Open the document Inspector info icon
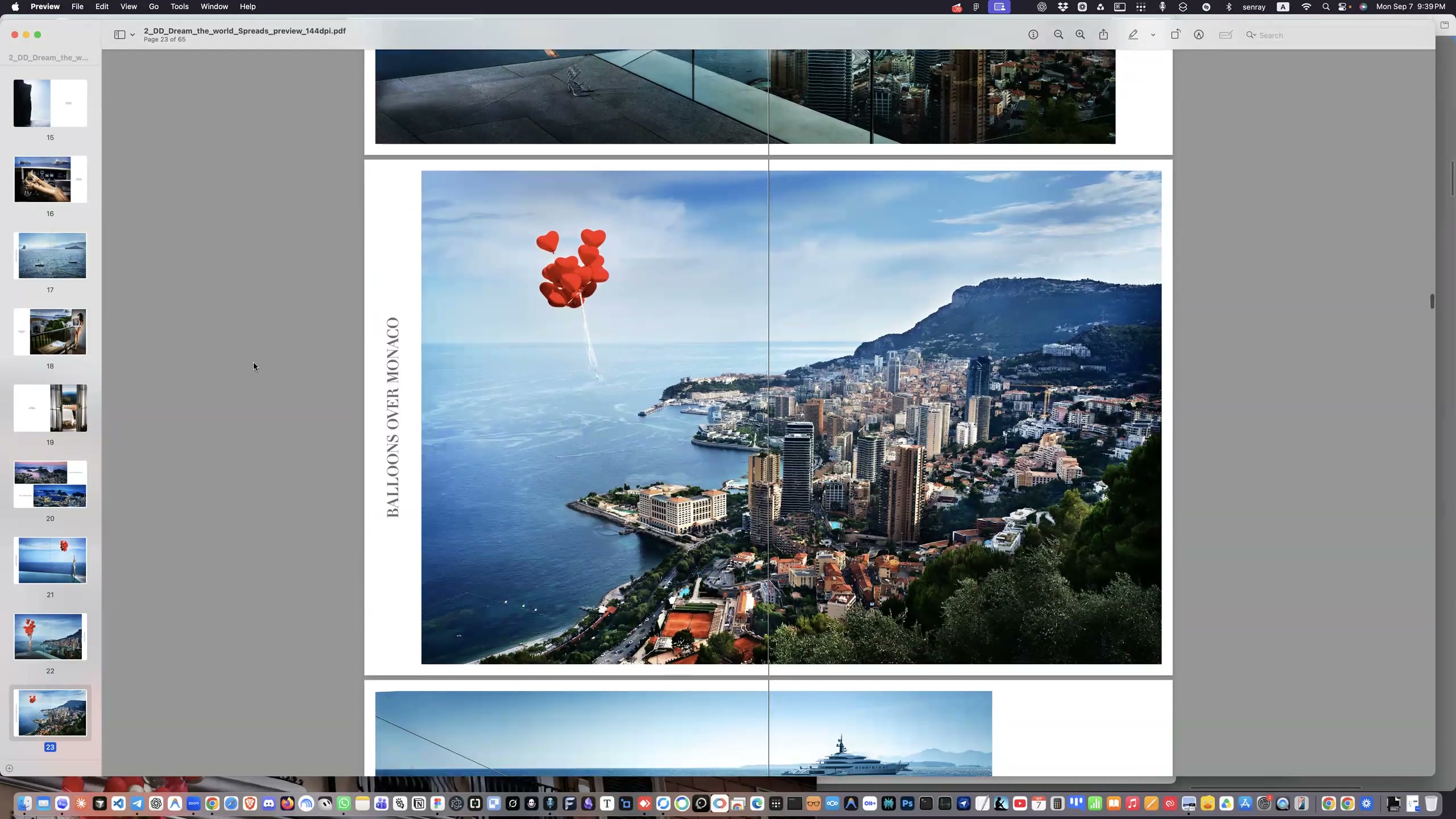Screen dimensions: 1456x819 pos(1033,35)
